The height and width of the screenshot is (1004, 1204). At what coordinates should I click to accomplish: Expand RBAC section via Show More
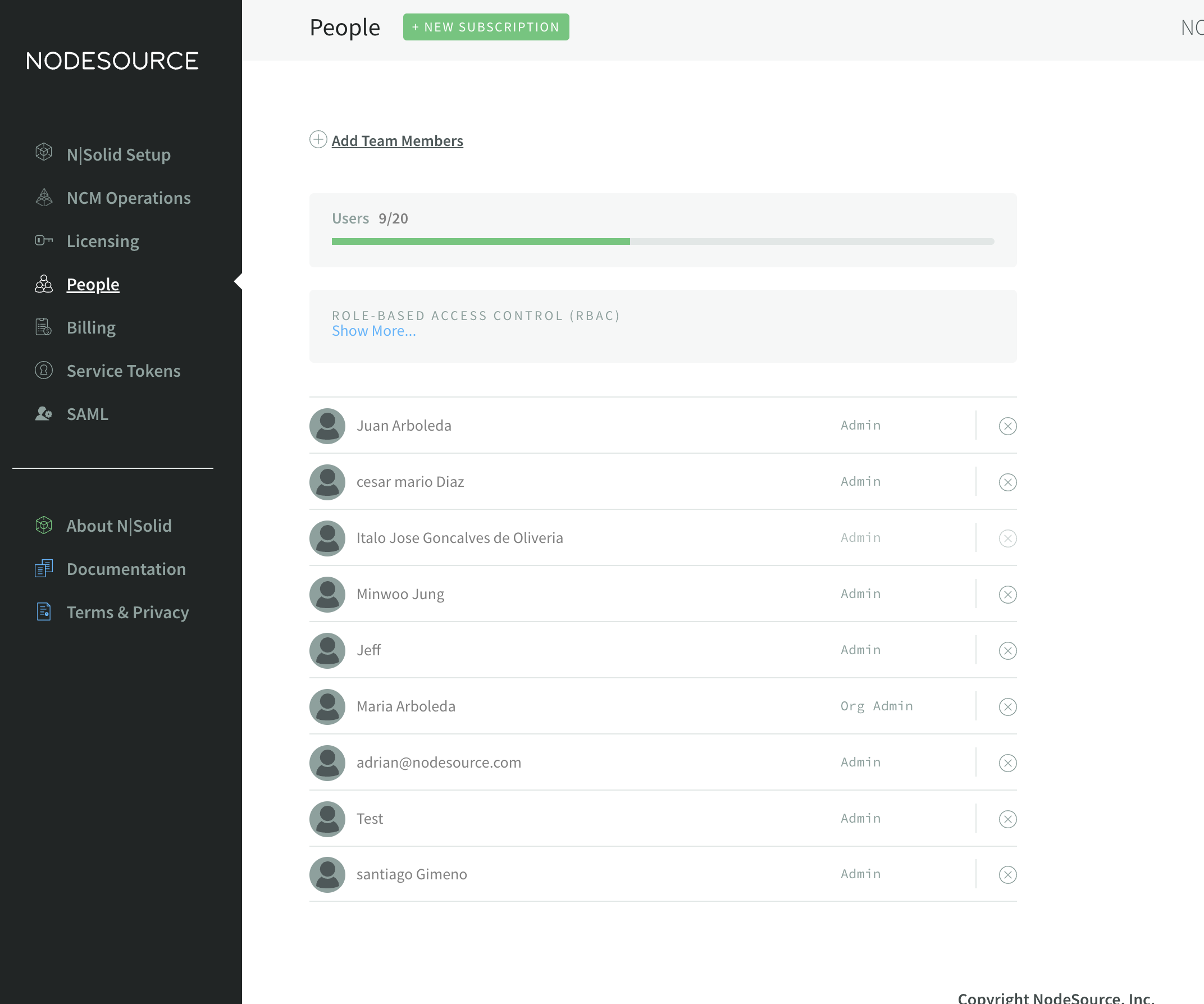[374, 331]
